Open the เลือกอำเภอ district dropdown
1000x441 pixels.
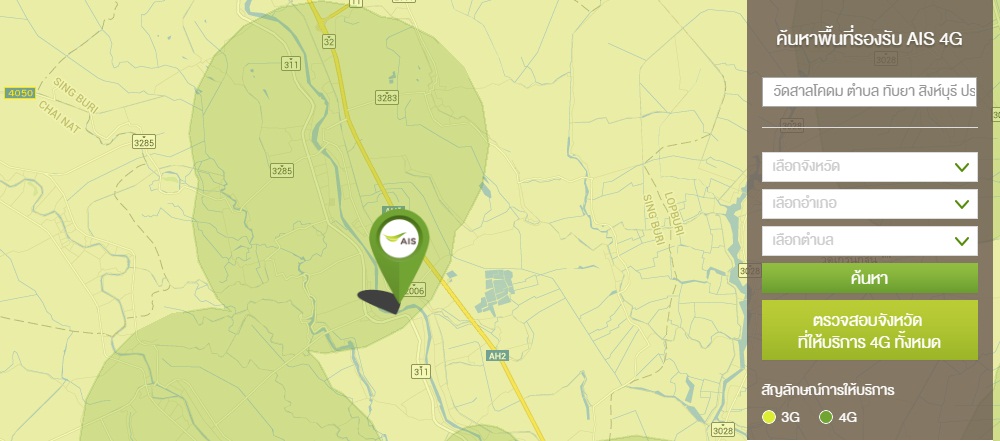tap(869, 204)
